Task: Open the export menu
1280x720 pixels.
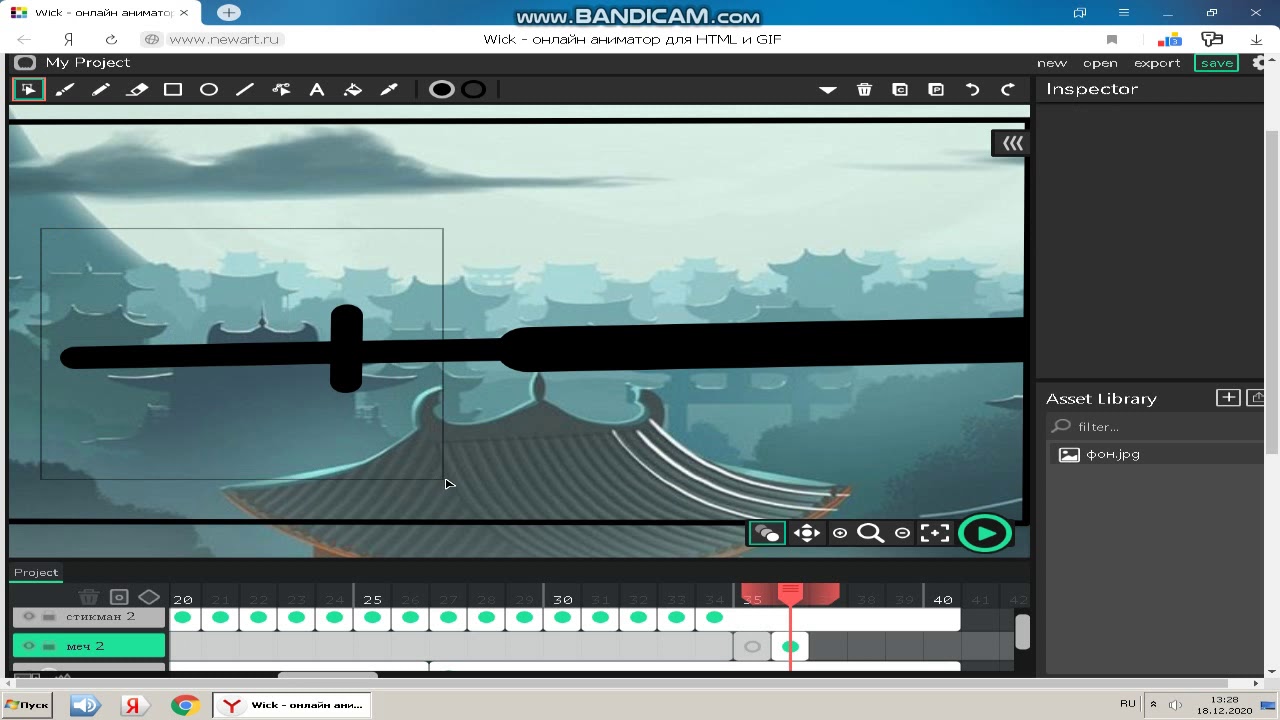Action: tap(1157, 63)
